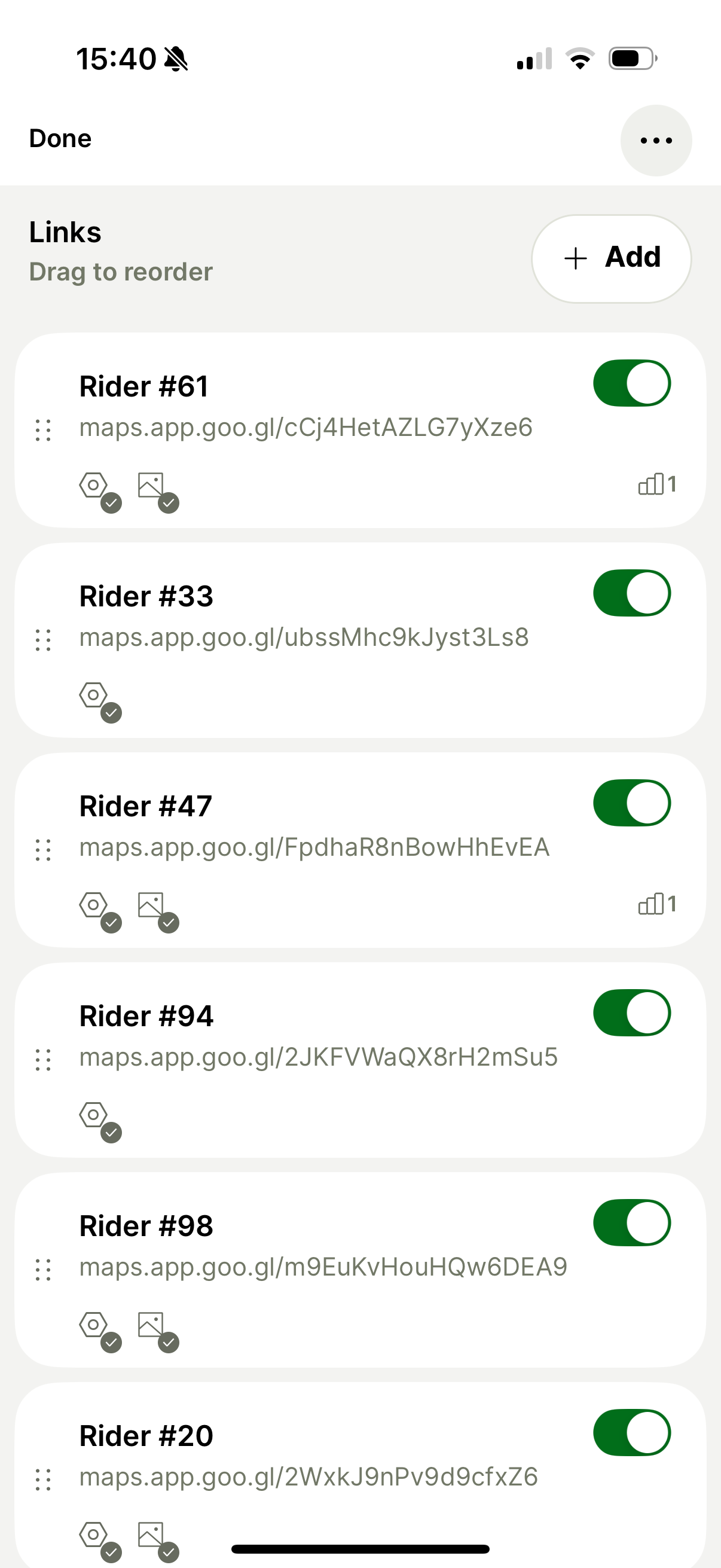View Rider #61 click analytics chart

[x=656, y=484]
